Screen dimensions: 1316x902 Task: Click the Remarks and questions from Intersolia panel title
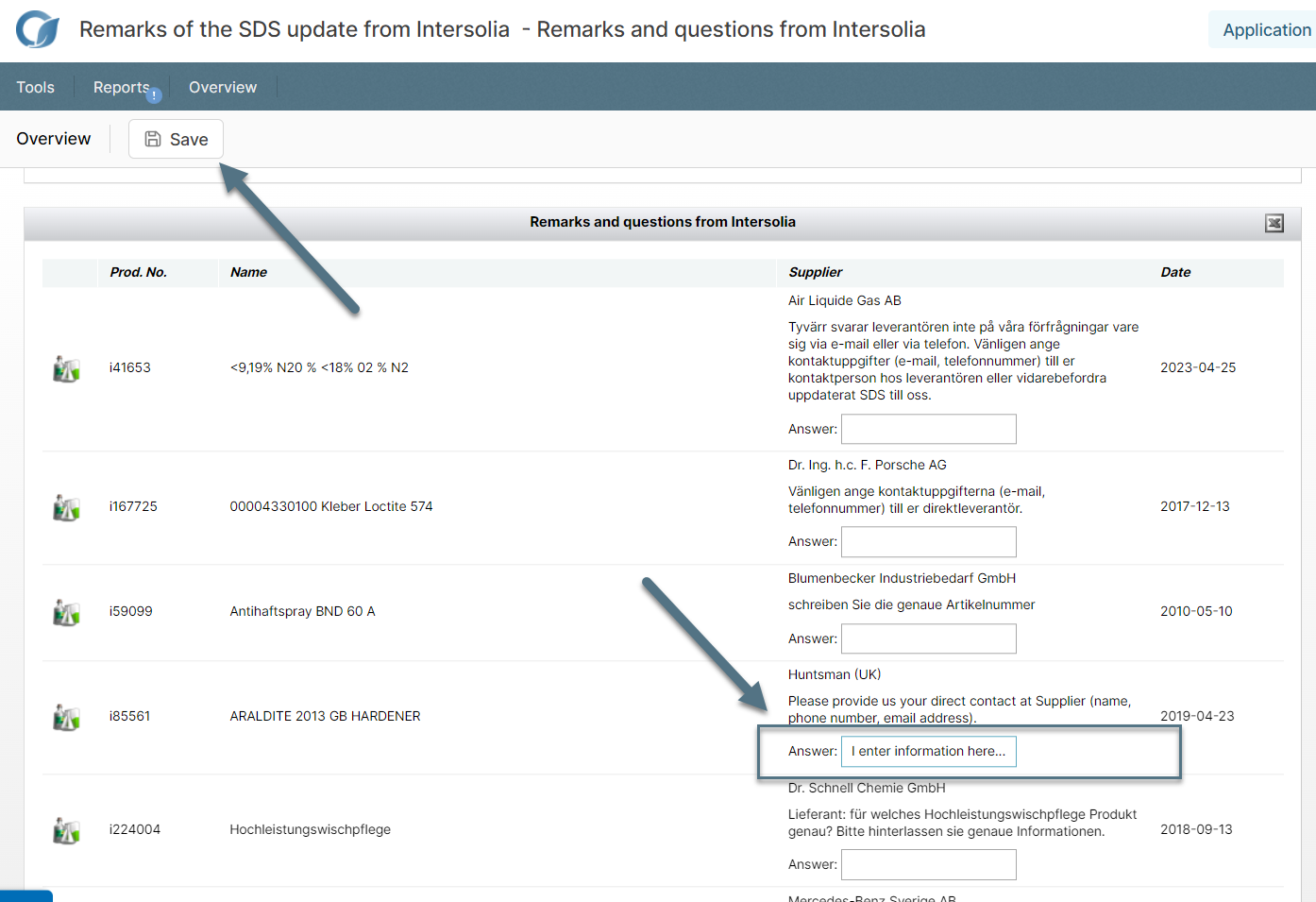[663, 222]
